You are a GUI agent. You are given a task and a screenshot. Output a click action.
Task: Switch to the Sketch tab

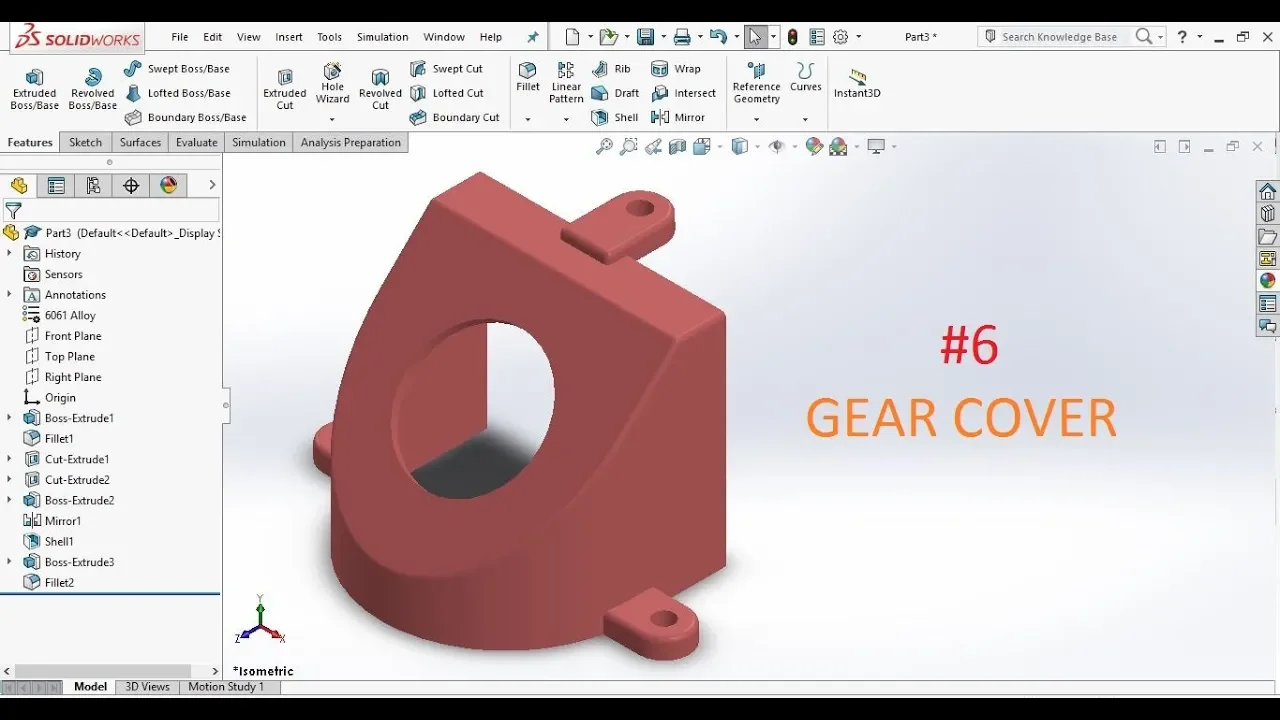click(85, 142)
